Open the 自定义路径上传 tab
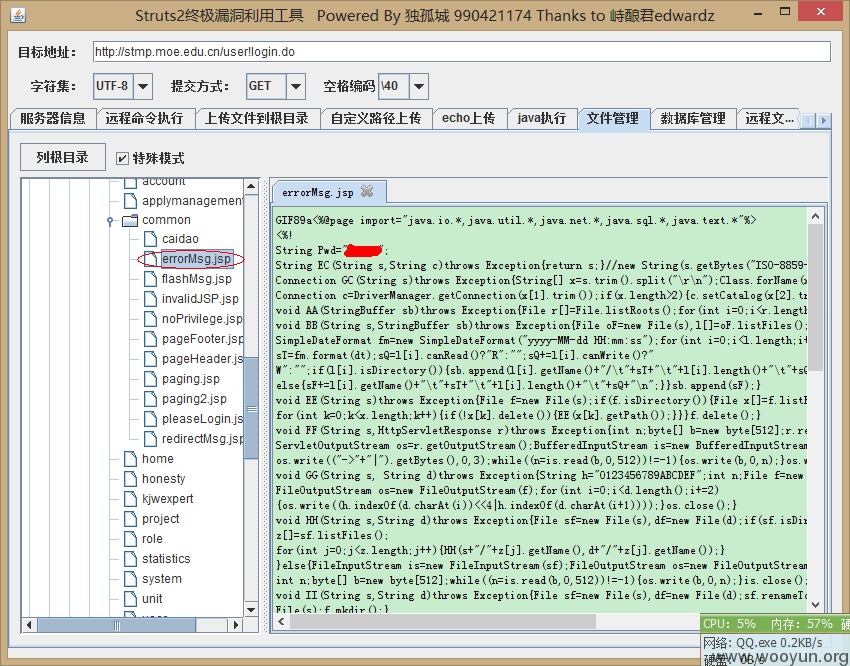850x666 pixels. pyautogui.click(x=376, y=118)
